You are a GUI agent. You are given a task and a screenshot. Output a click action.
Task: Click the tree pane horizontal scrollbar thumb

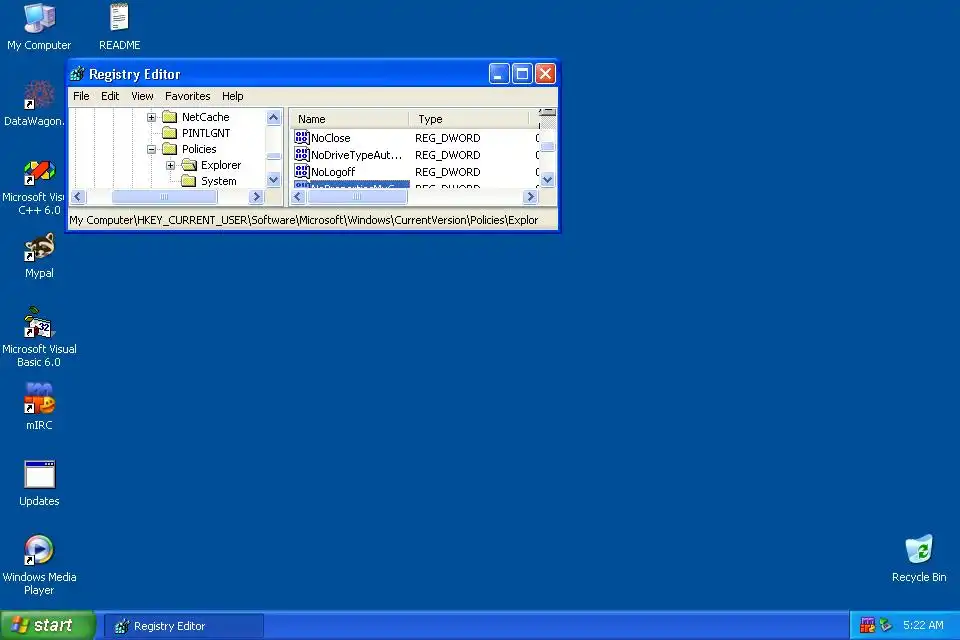point(164,197)
